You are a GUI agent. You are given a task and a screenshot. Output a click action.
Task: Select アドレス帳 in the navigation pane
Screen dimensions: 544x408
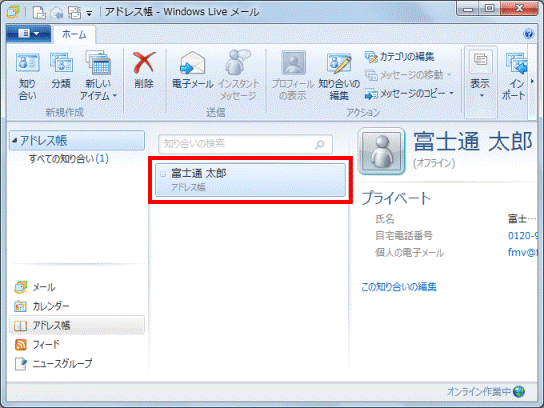pos(77,325)
